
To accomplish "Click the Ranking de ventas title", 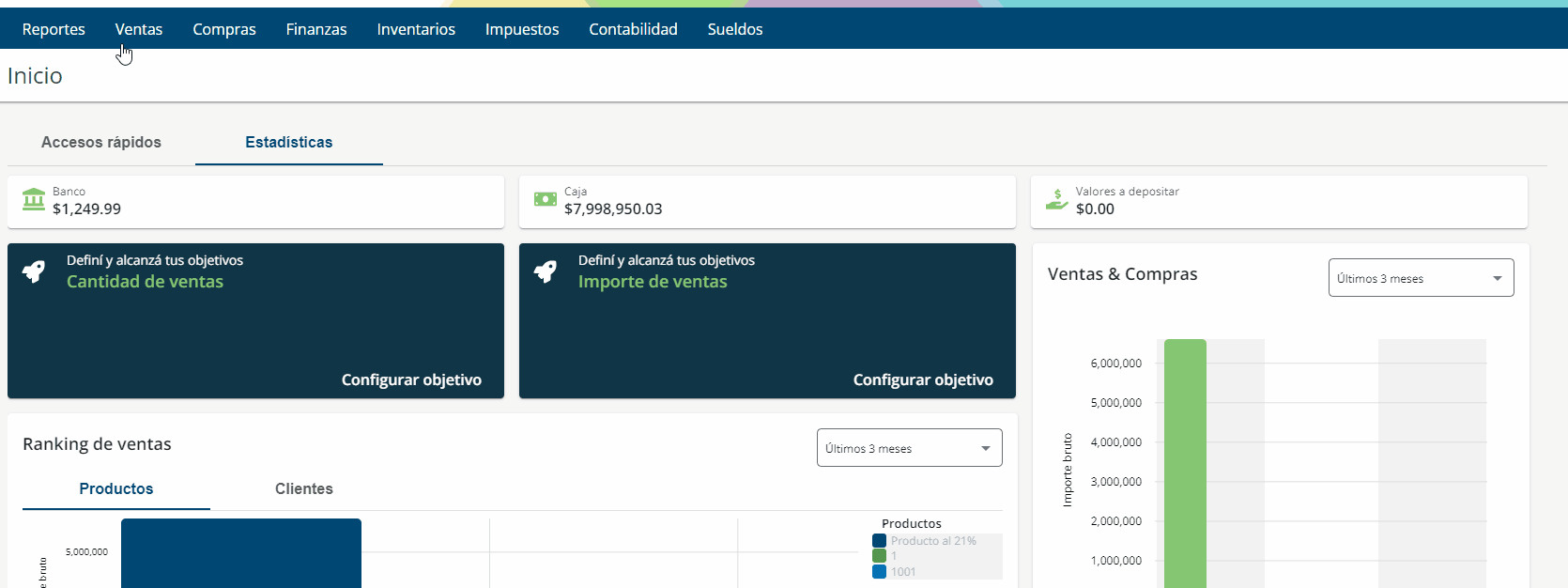I will click(97, 444).
